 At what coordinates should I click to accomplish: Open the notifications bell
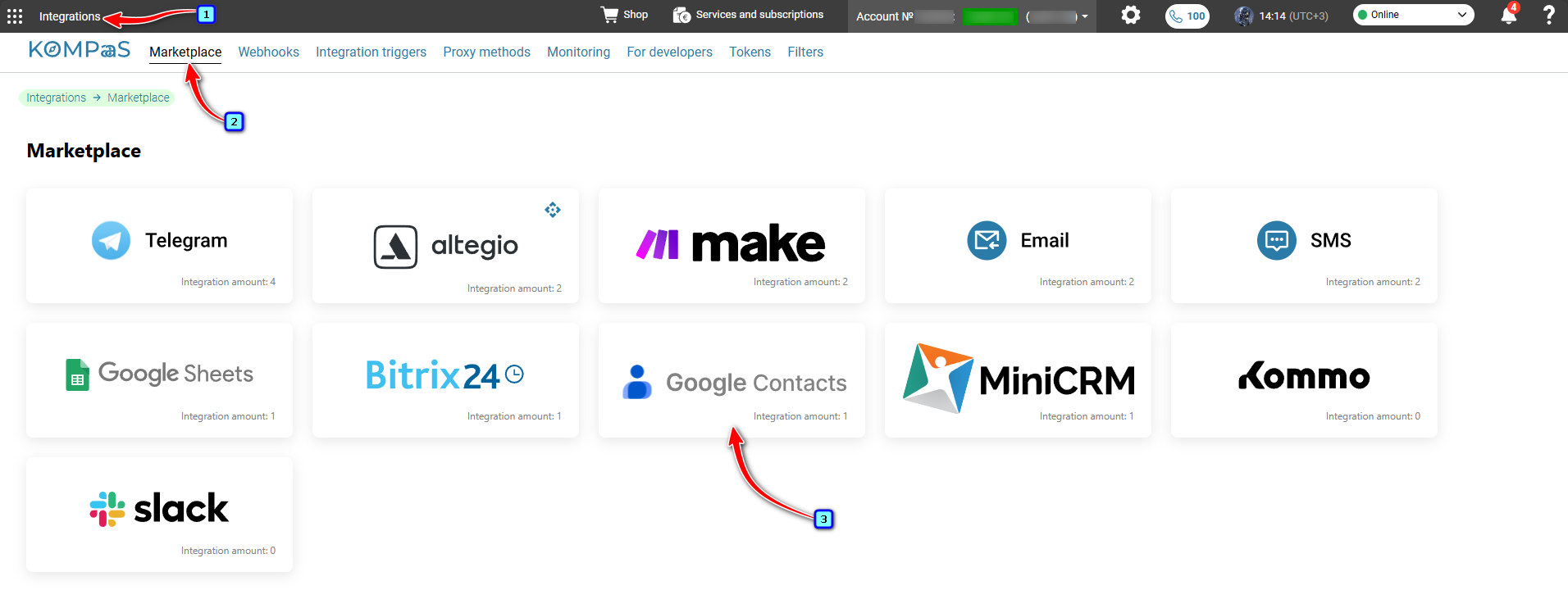coord(1508,15)
